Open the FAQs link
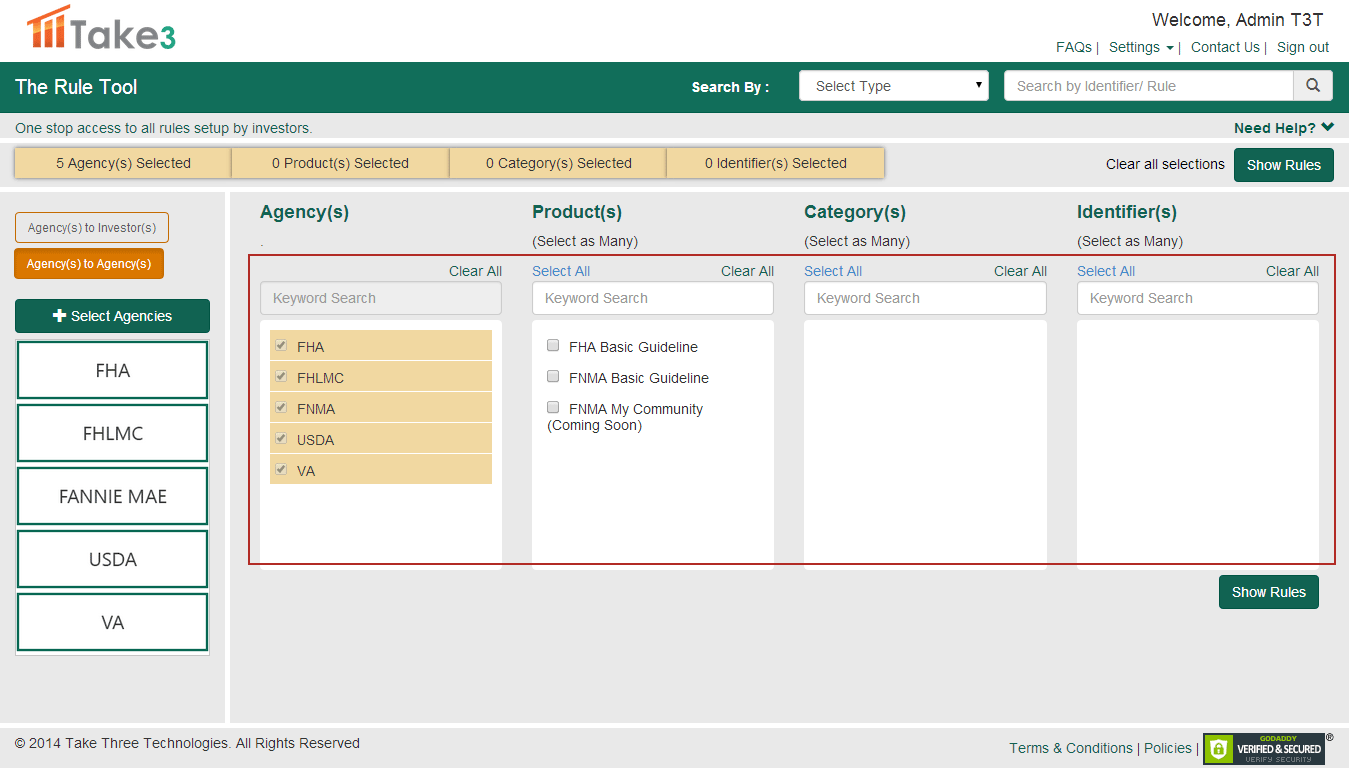 1073,47
